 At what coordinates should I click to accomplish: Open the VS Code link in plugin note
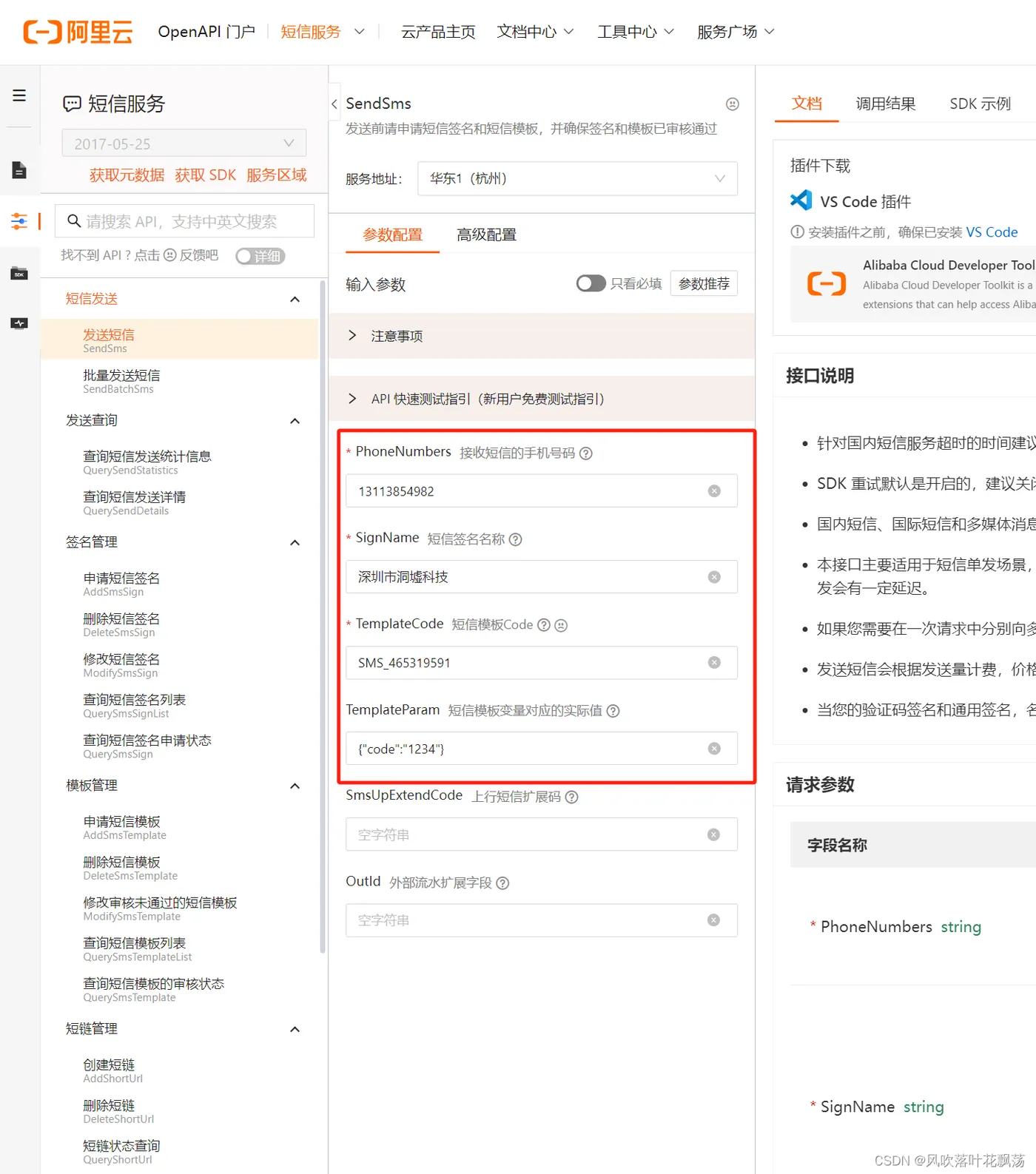coord(992,232)
